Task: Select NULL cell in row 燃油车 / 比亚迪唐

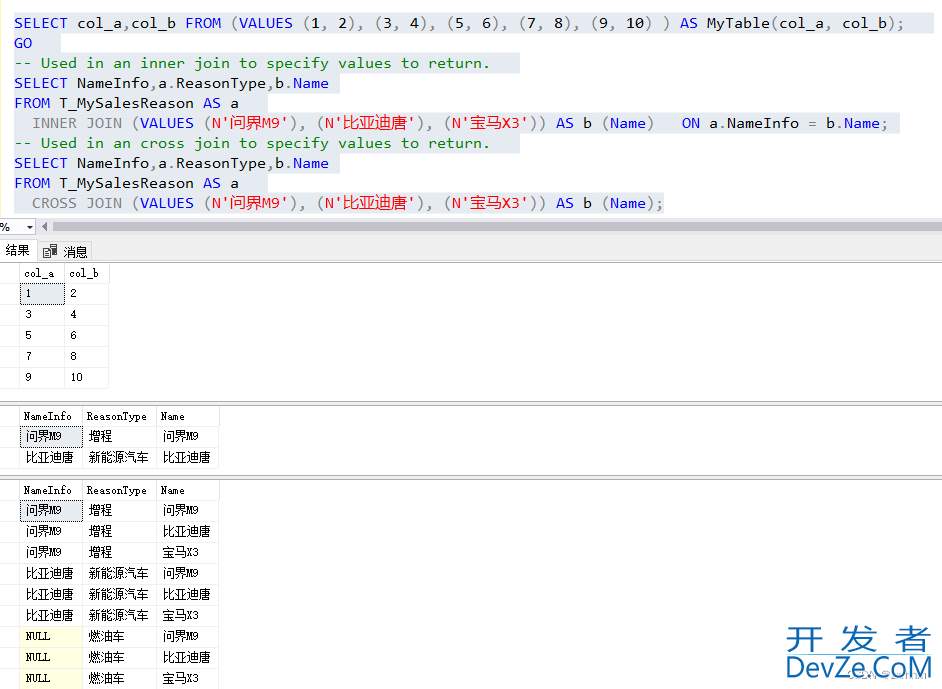Action: point(51,658)
